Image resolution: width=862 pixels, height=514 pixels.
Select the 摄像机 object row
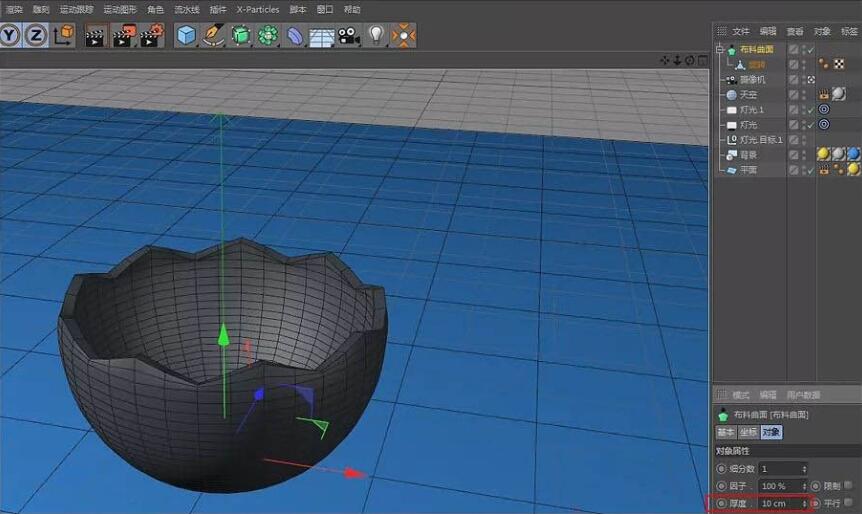pos(752,80)
